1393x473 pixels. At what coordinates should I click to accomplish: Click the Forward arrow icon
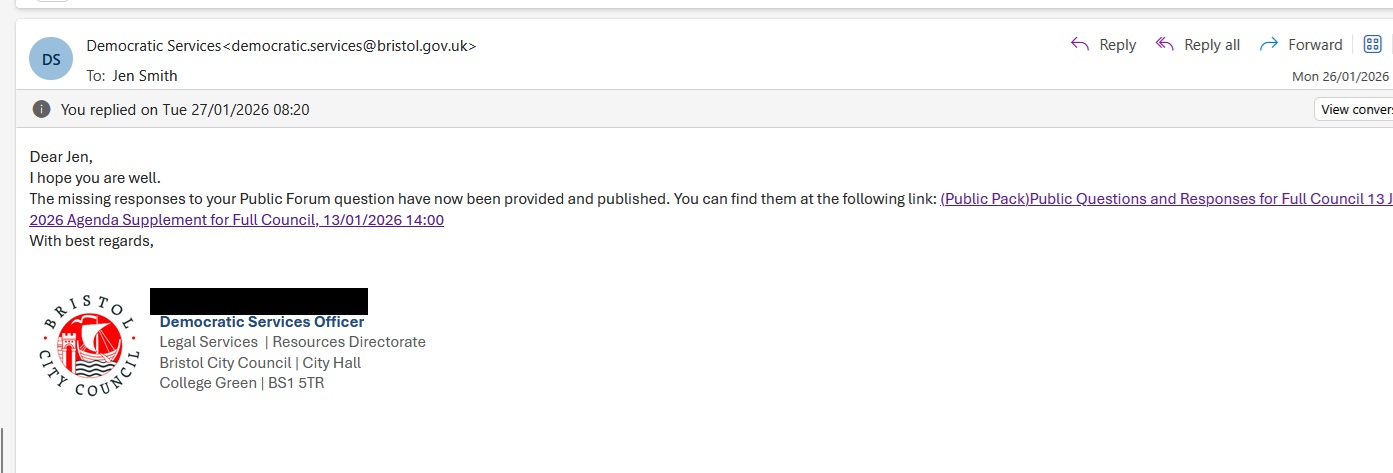point(1269,45)
